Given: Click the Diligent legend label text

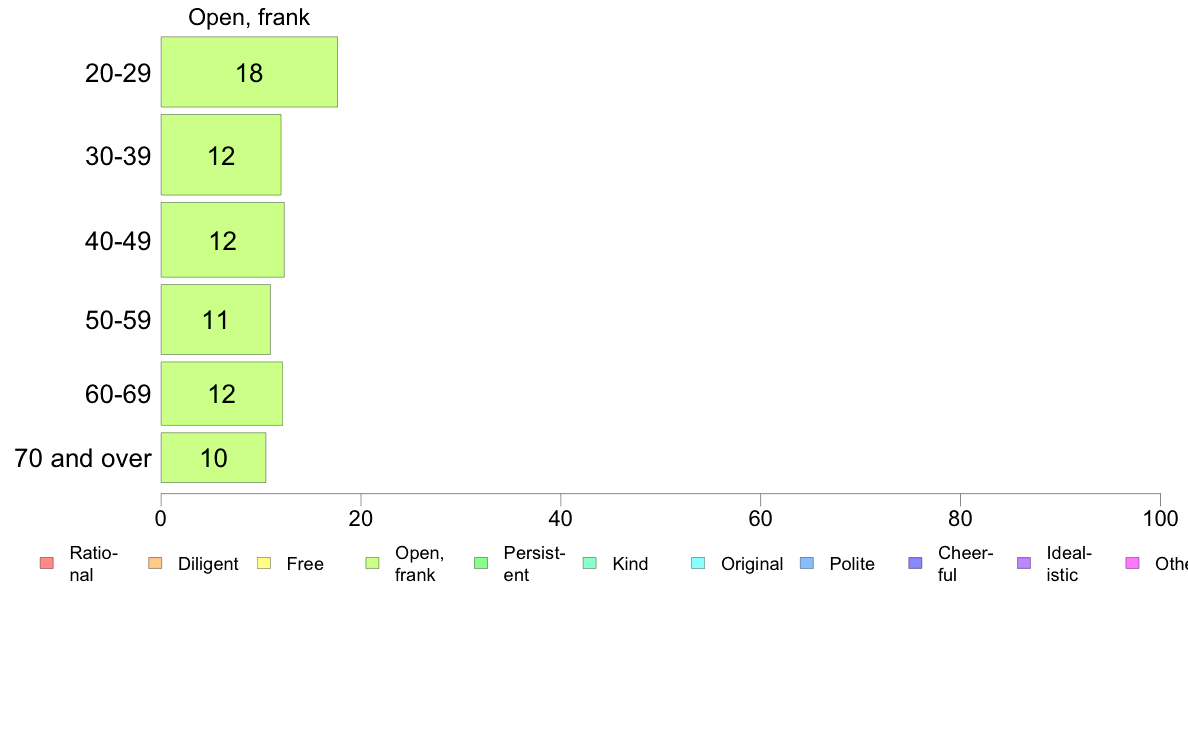Looking at the screenshot, I should 208,564.
